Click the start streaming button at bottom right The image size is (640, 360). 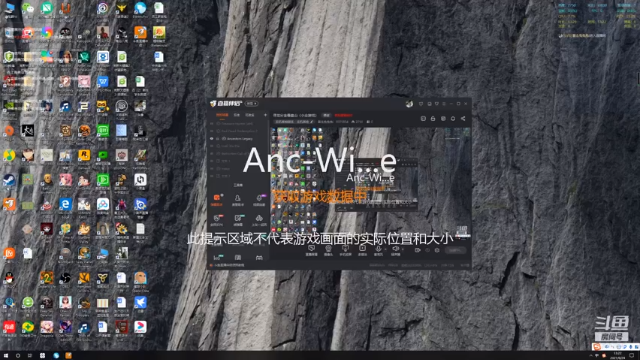(x=456, y=250)
